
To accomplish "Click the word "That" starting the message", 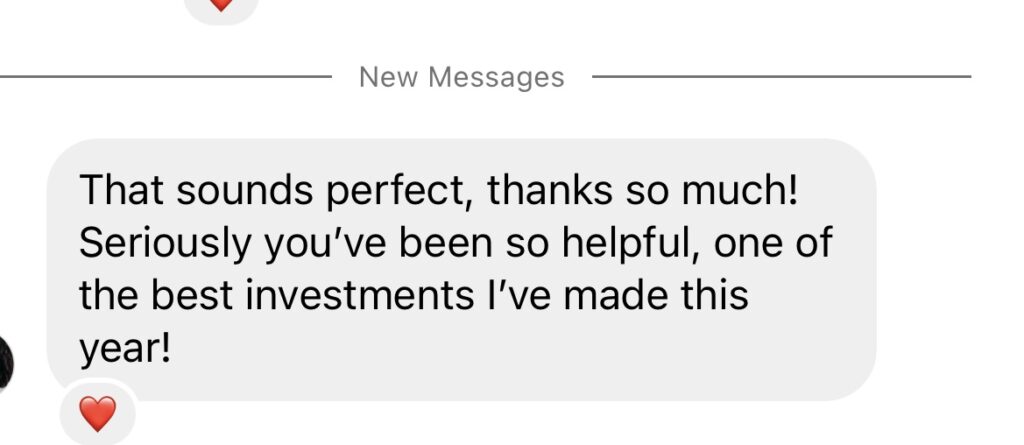I will [114, 190].
